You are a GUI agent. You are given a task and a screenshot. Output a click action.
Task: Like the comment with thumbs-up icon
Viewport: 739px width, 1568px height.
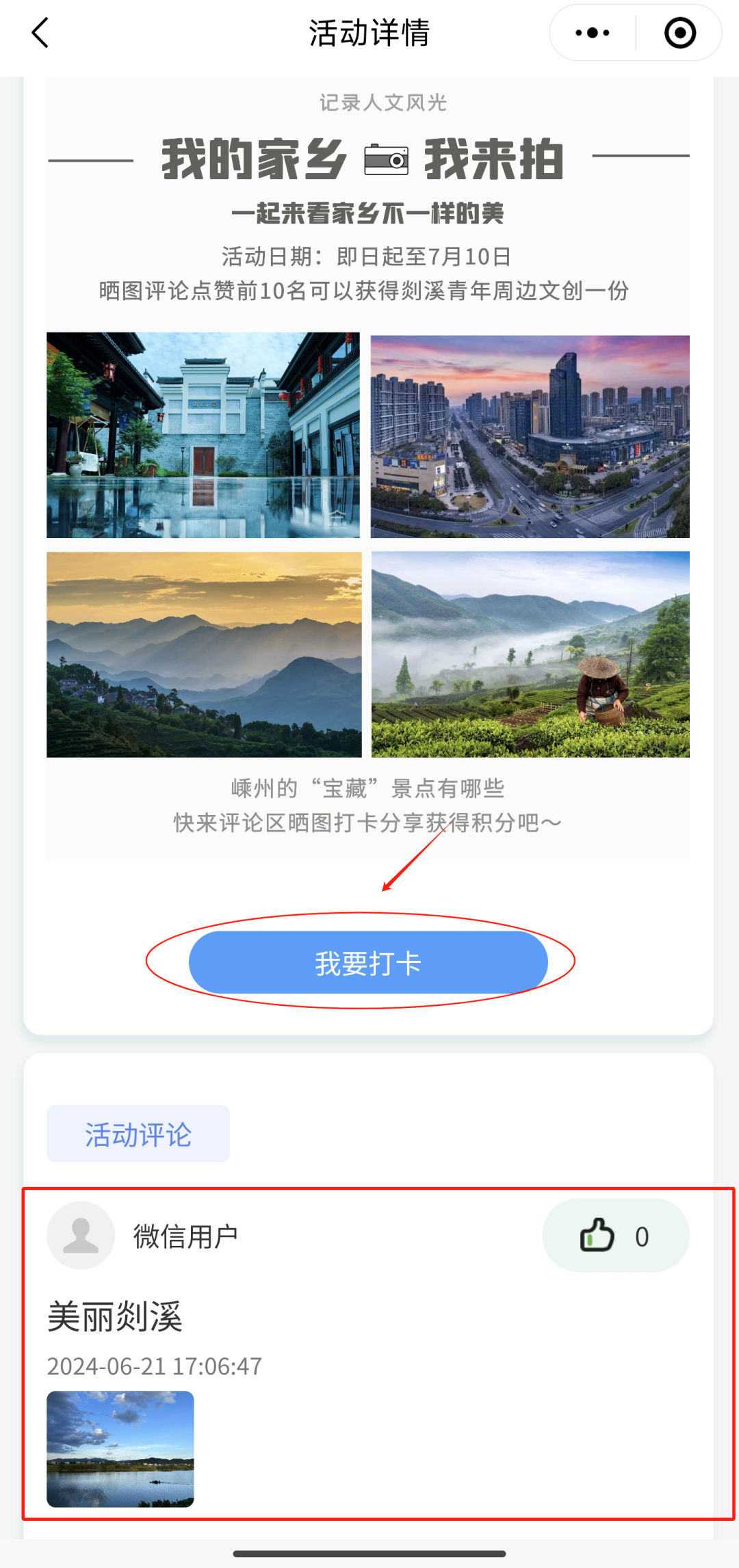click(x=597, y=1235)
